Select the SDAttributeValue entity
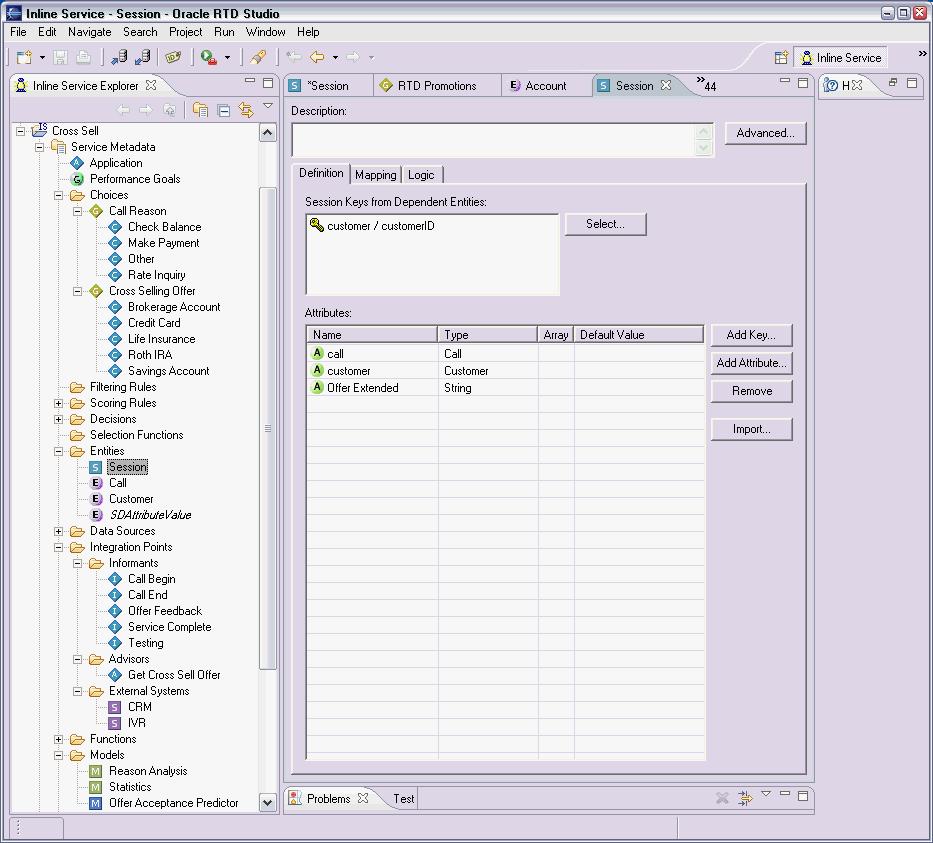 point(150,515)
